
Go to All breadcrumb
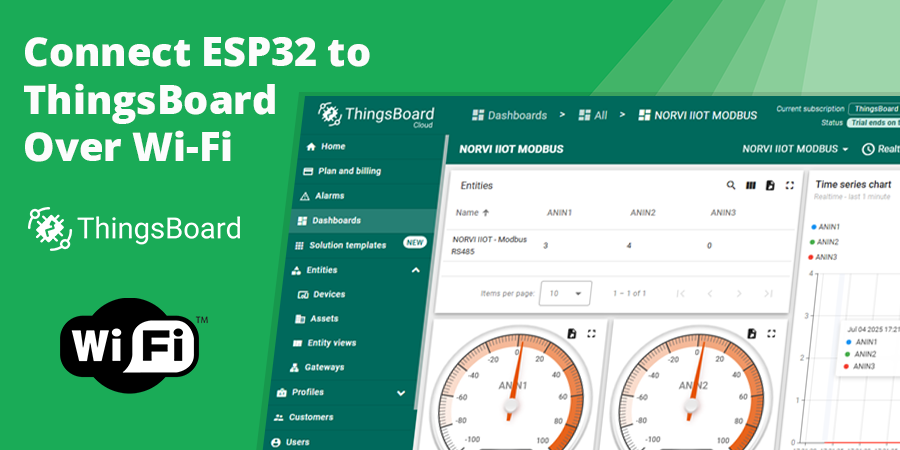coord(592,115)
